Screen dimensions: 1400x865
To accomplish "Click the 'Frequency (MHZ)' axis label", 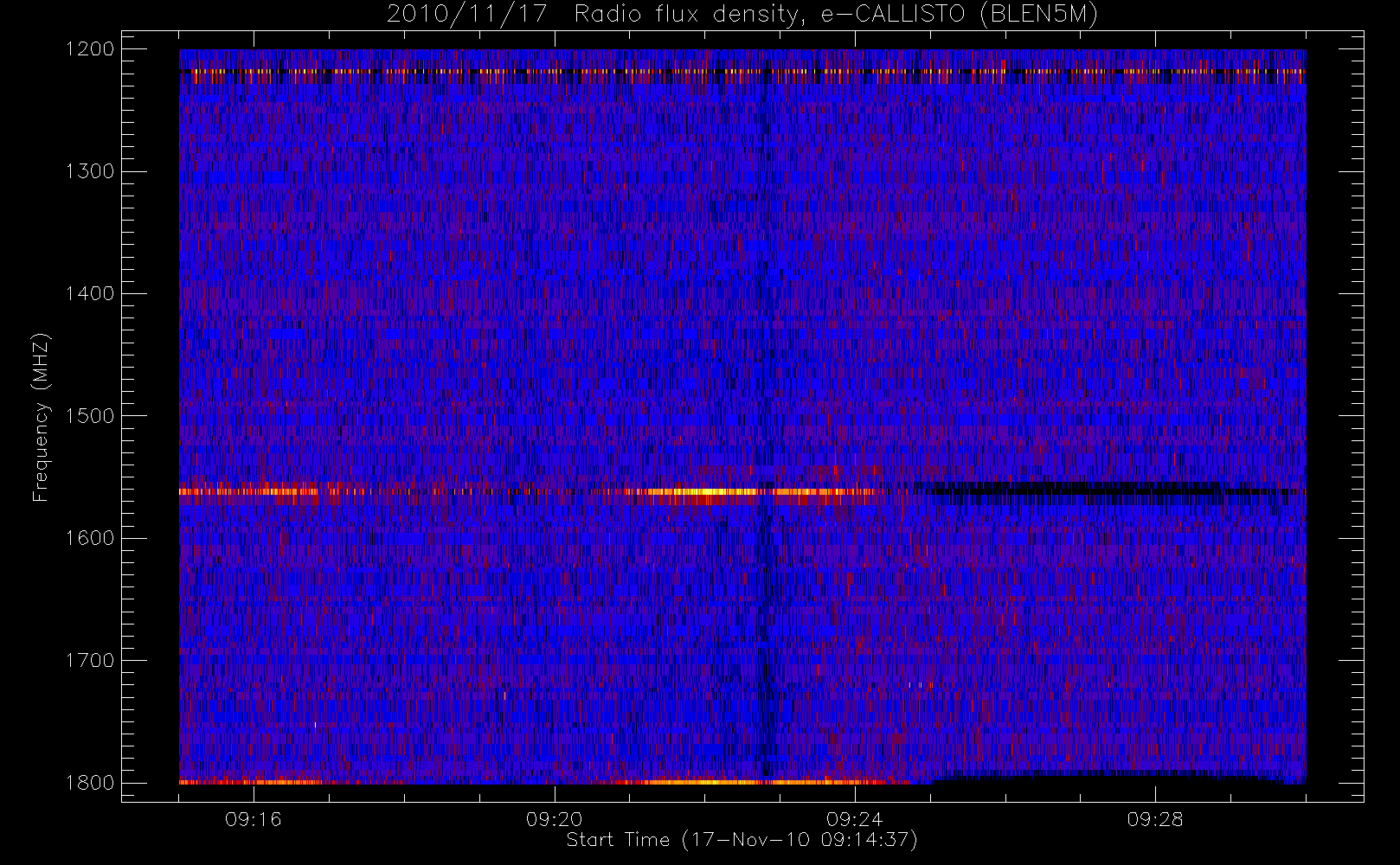I will [41, 417].
